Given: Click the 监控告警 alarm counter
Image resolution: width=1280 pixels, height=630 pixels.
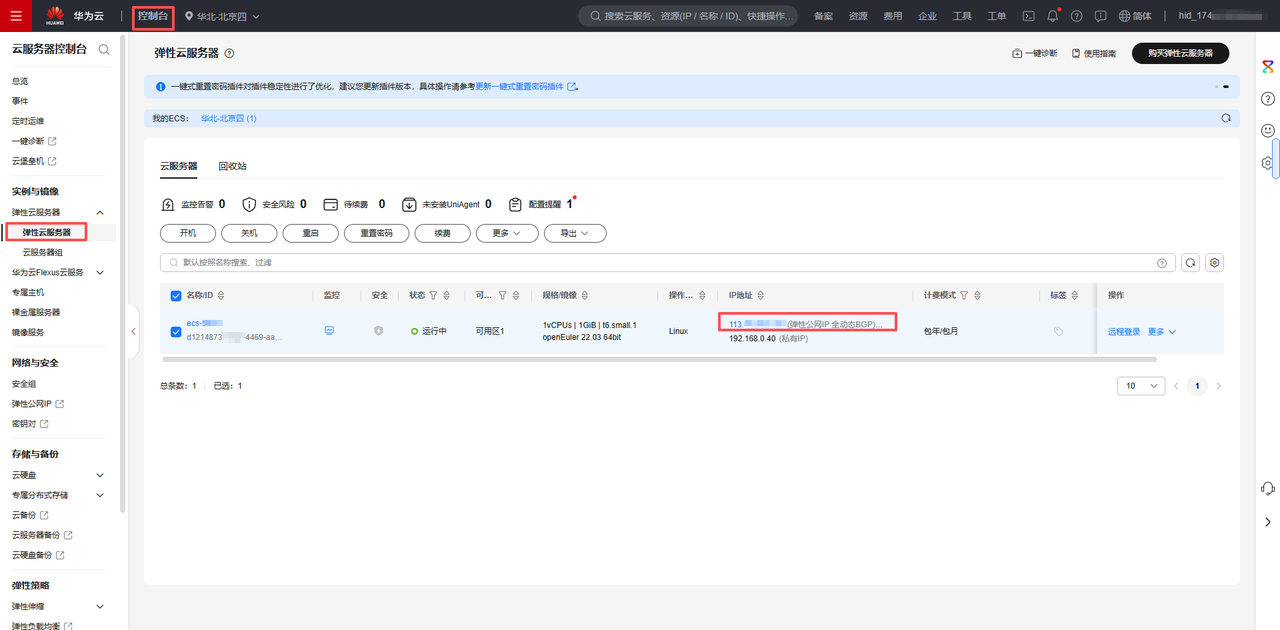Looking at the screenshot, I should [193, 204].
